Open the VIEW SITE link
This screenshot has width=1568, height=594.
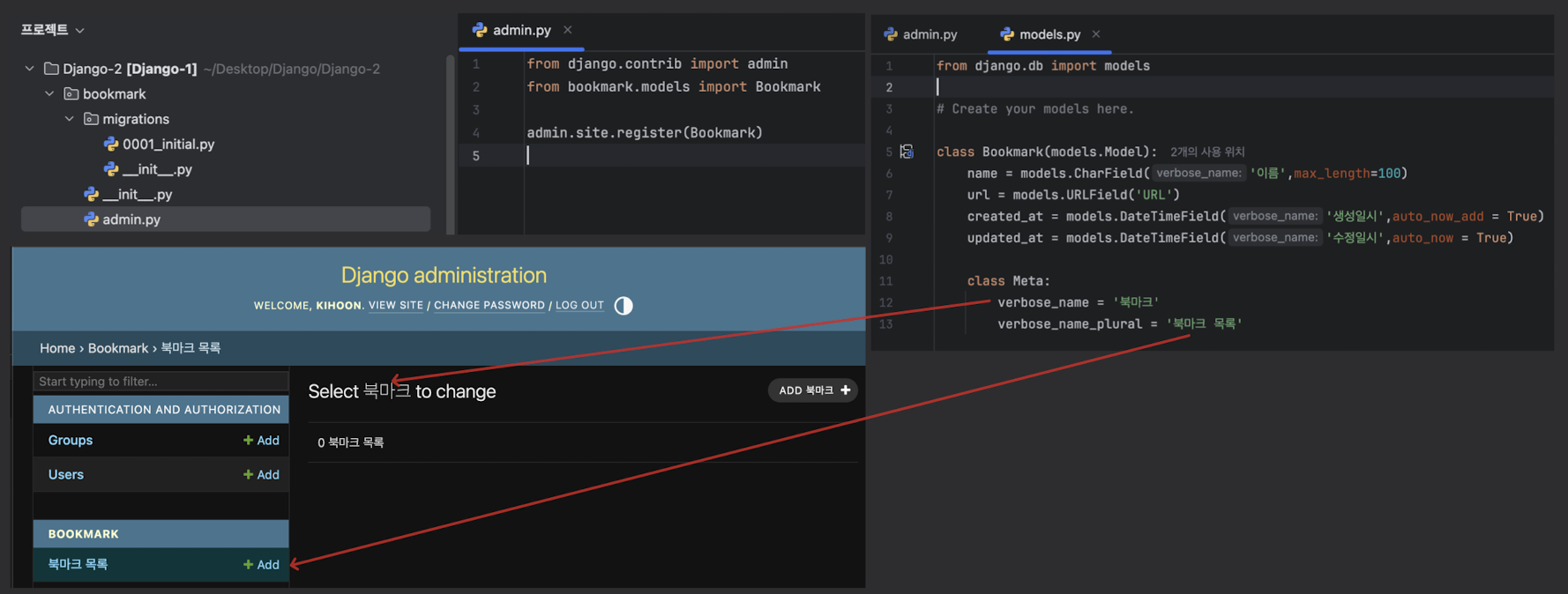(x=396, y=306)
